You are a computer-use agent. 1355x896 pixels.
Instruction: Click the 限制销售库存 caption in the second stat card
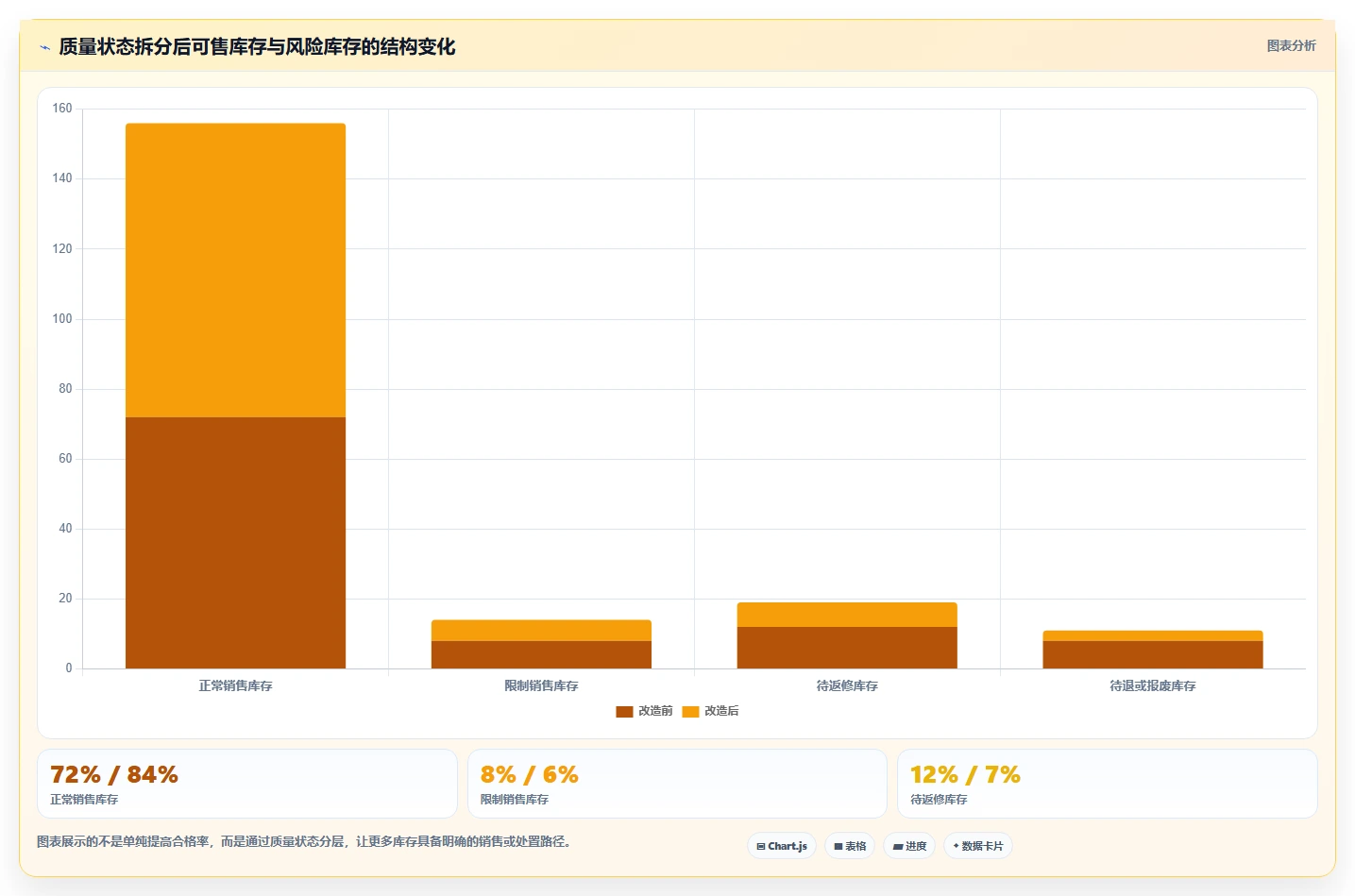pyautogui.click(x=515, y=800)
